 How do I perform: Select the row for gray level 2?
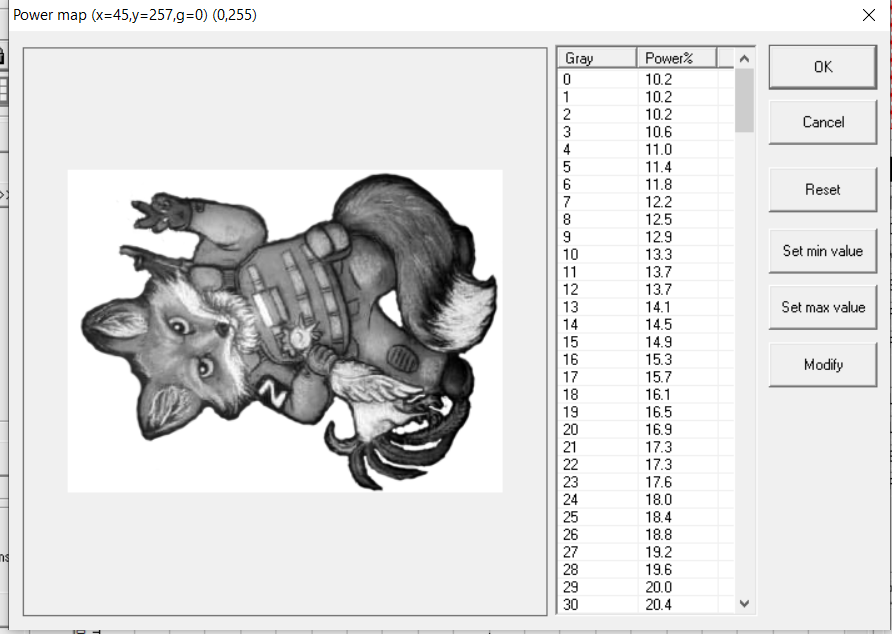[646, 114]
